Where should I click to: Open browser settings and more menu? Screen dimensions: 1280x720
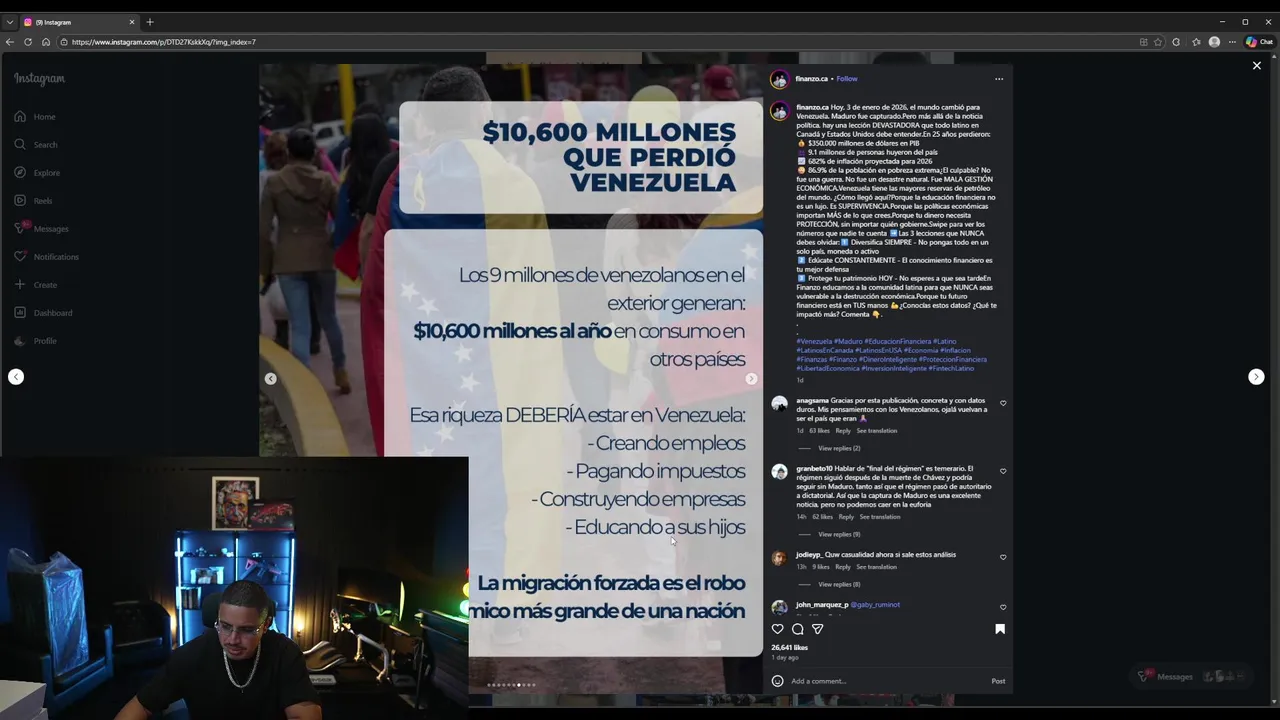coord(1232,42)
